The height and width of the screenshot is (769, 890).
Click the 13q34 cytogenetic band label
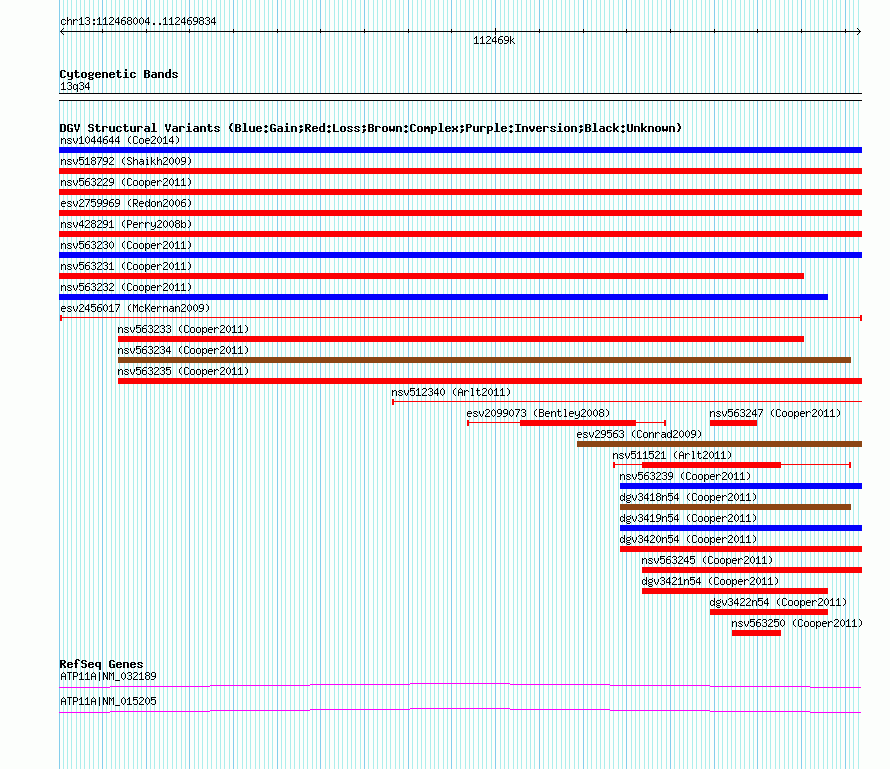(75, 86)
